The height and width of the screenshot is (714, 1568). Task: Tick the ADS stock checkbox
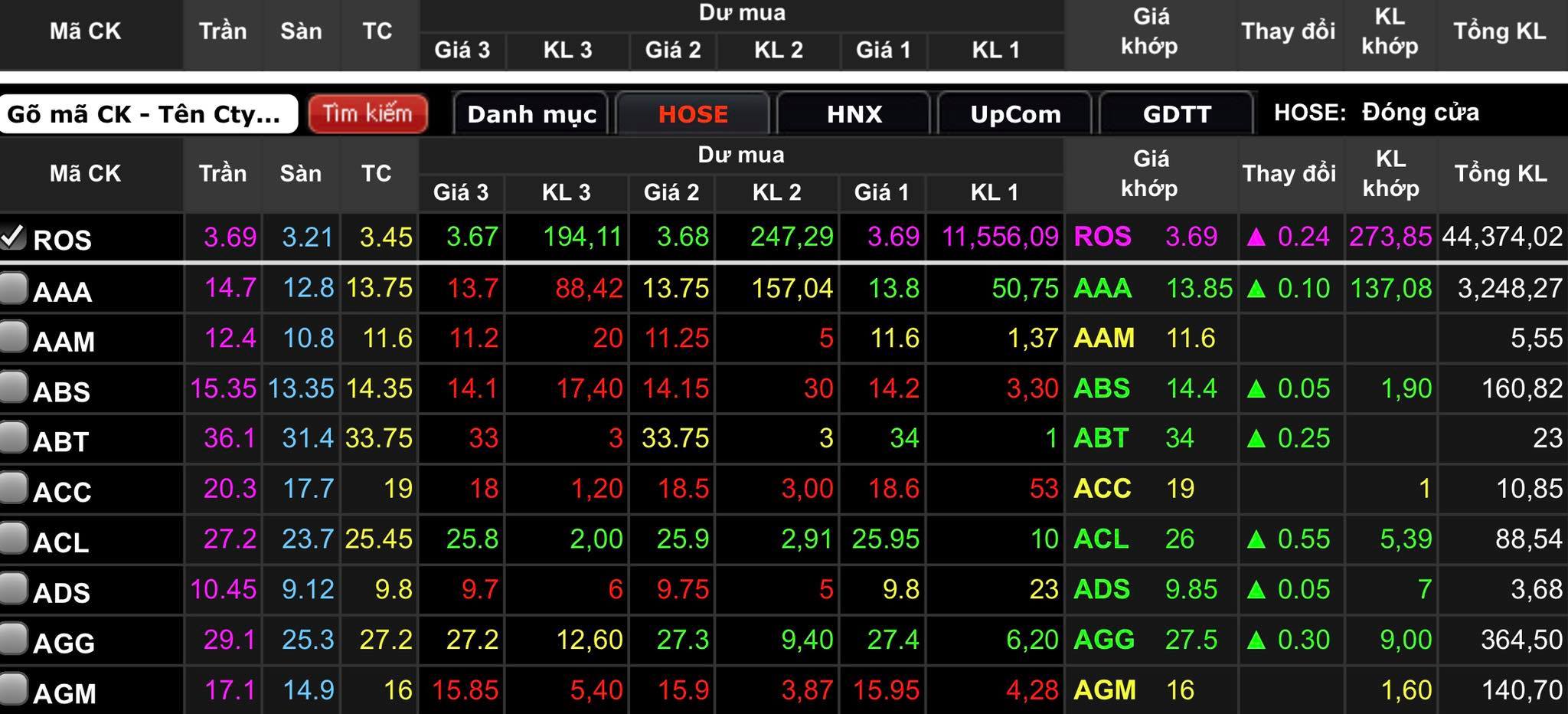pos(13,589)
